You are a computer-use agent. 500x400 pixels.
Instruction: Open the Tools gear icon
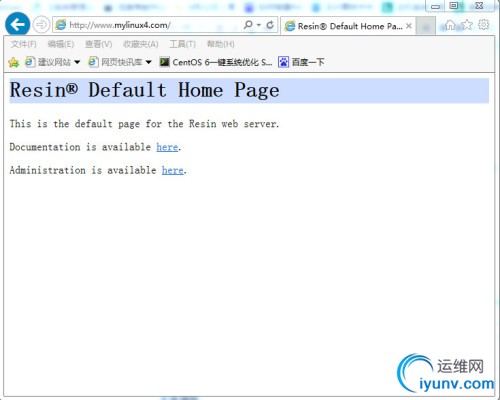484,25
